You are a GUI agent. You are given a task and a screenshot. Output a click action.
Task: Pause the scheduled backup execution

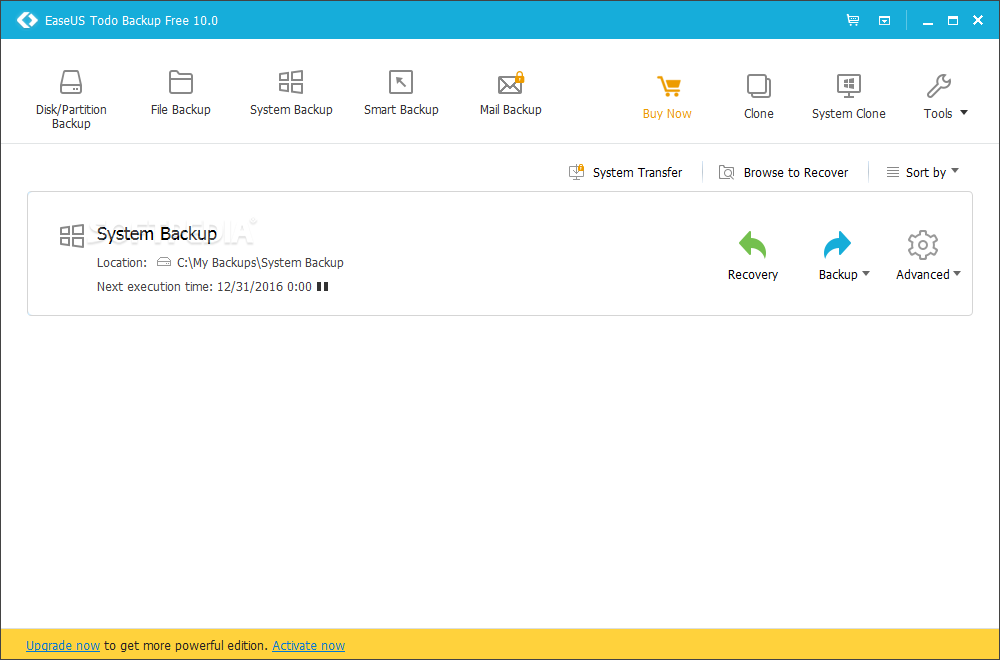[x=323, y=286]
